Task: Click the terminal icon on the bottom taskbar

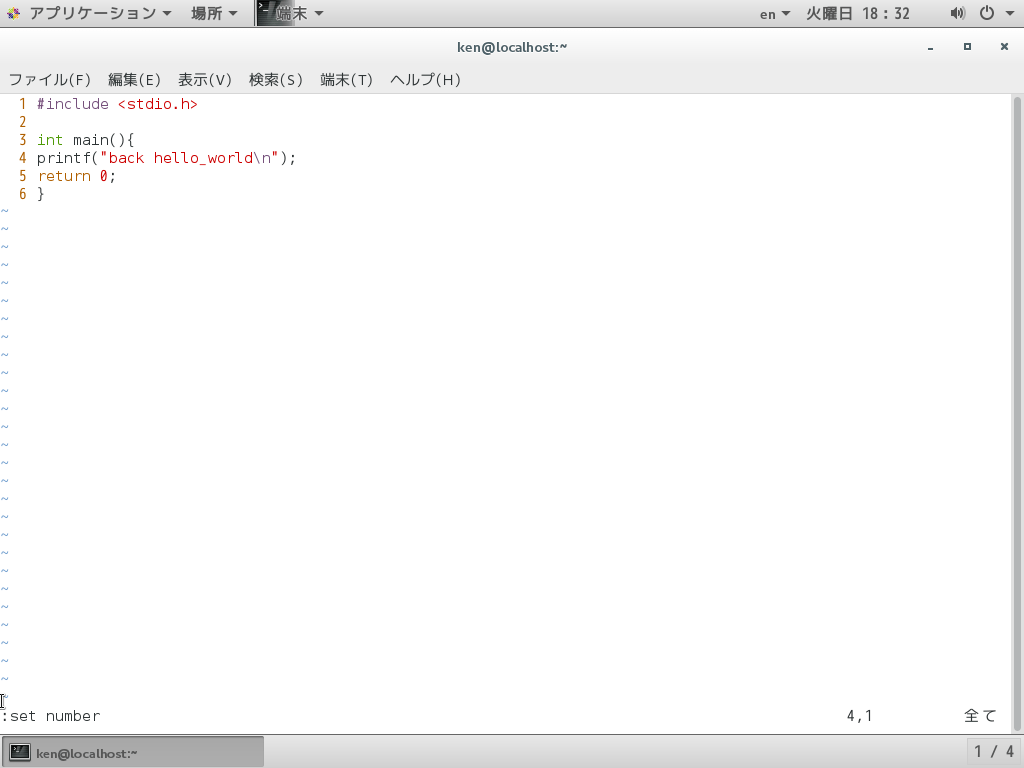Action: point(20,751)
